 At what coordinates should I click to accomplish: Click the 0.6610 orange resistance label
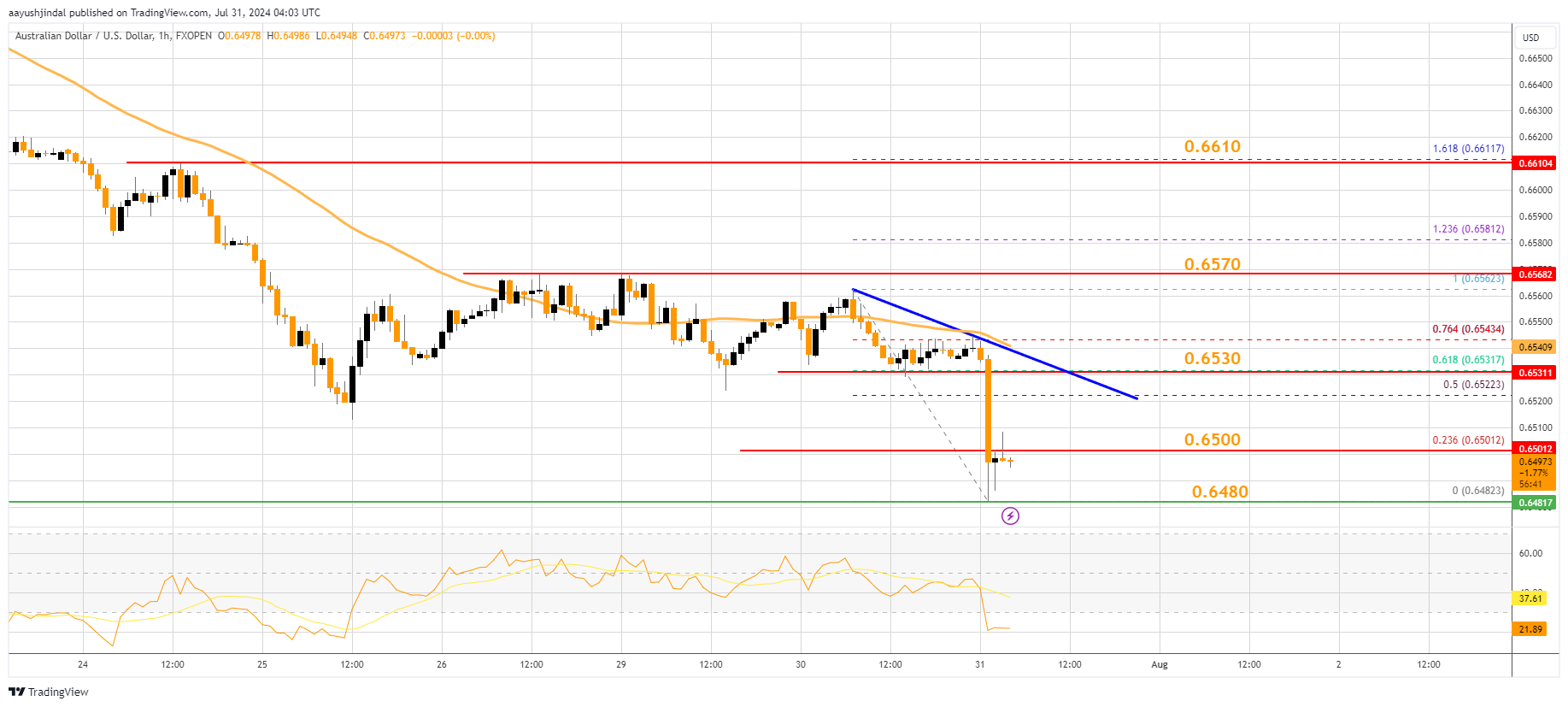click(x=1213, y=147)
